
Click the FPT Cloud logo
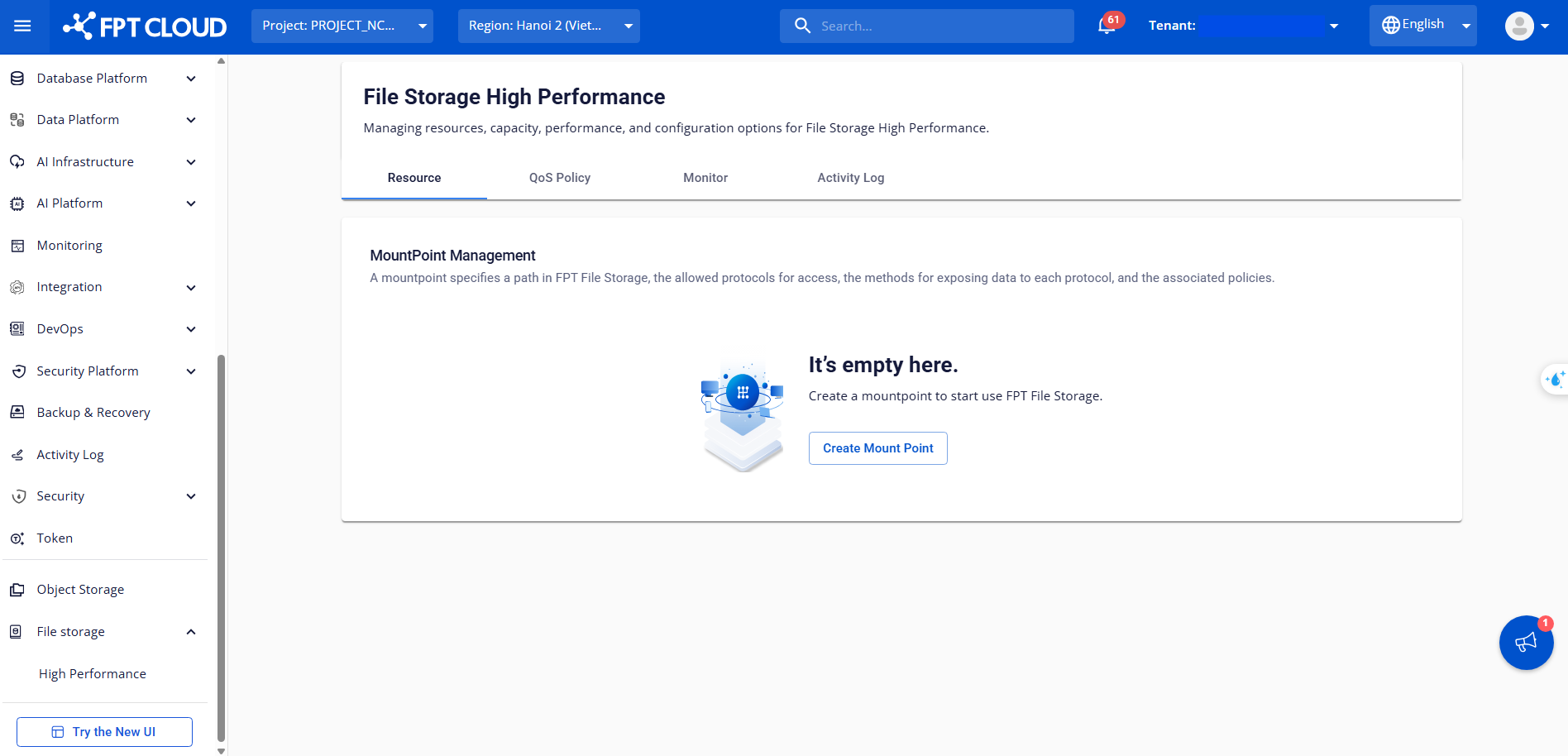(145, 26)
